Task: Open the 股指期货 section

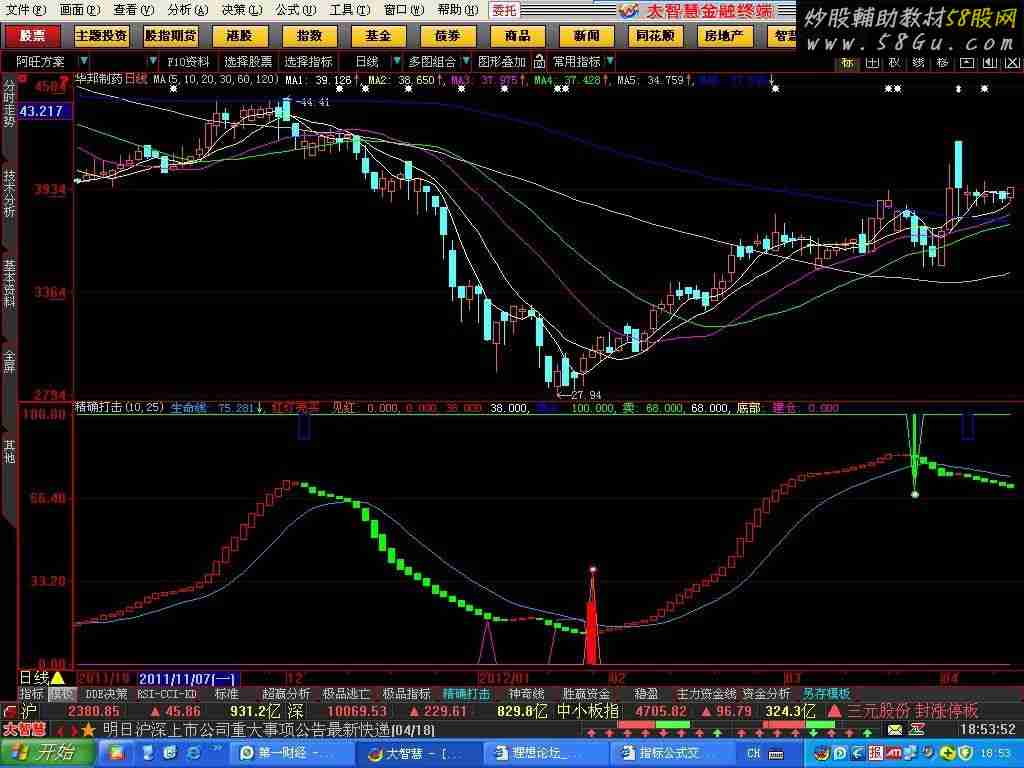Action: pyautogui.click(x=170, y=36)
